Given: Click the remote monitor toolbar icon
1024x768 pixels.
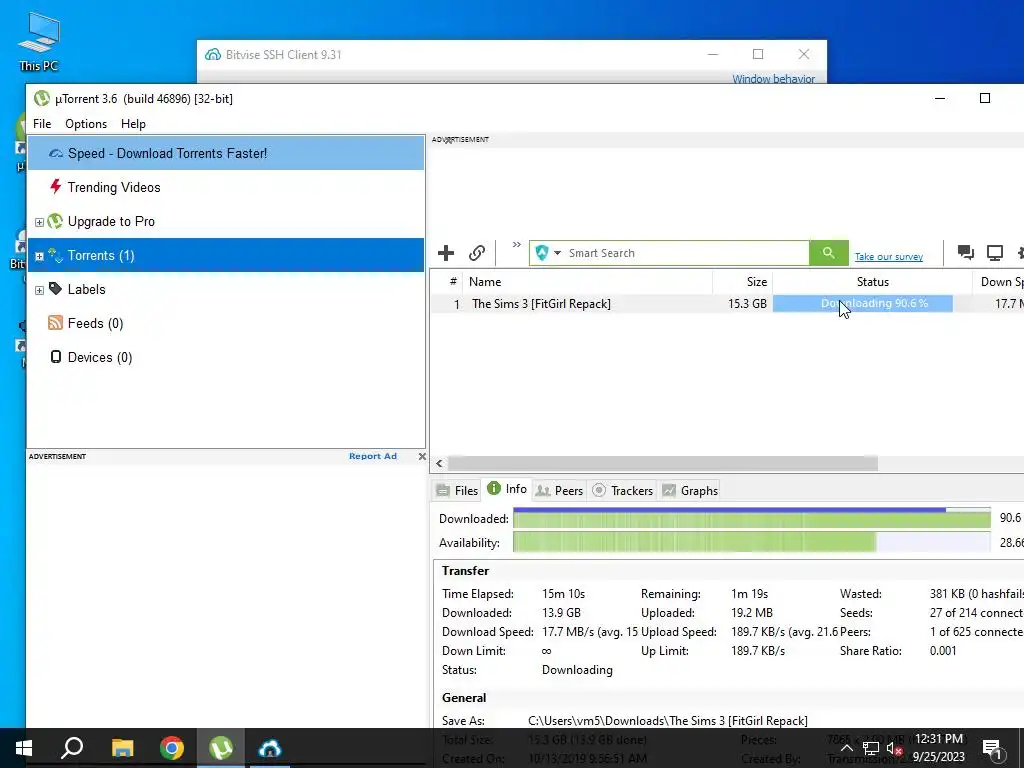Looking at the screenshot, I should [995, 253].
